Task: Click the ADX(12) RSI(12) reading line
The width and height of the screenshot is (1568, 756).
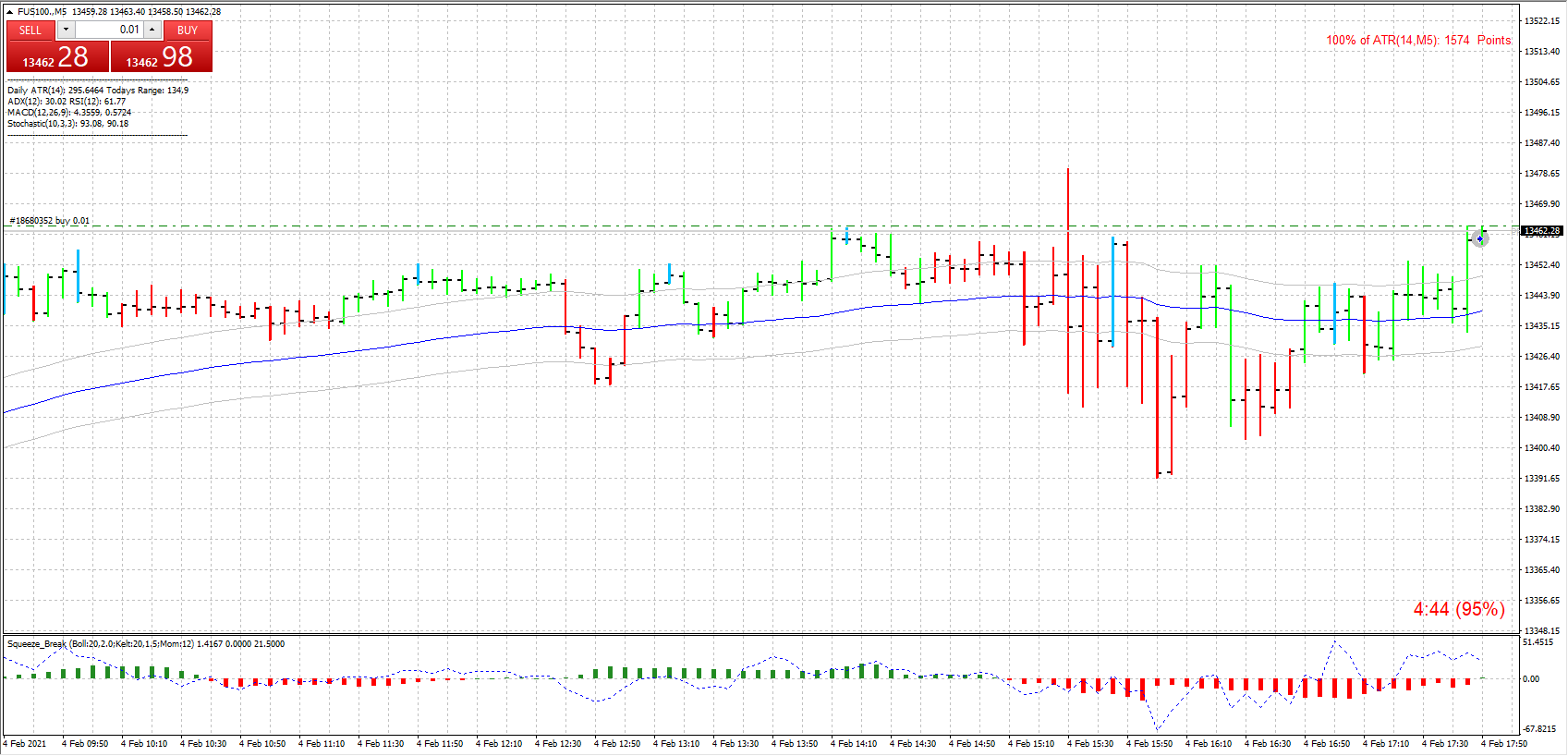Action: [67, 102]
